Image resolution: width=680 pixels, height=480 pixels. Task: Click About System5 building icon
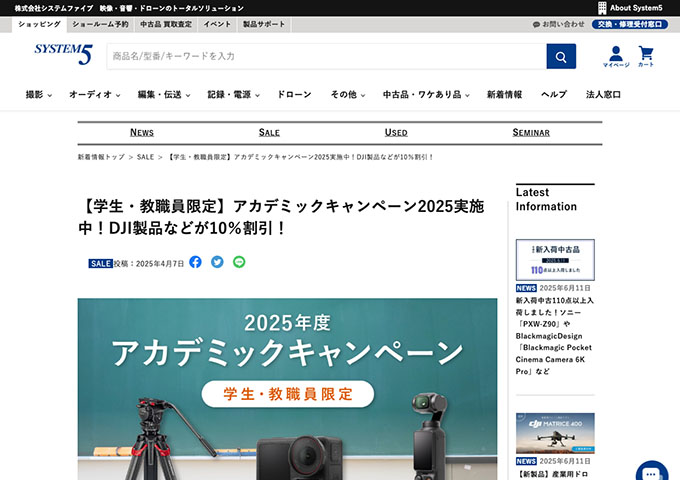pyautogui.click(x=602, y=8)
